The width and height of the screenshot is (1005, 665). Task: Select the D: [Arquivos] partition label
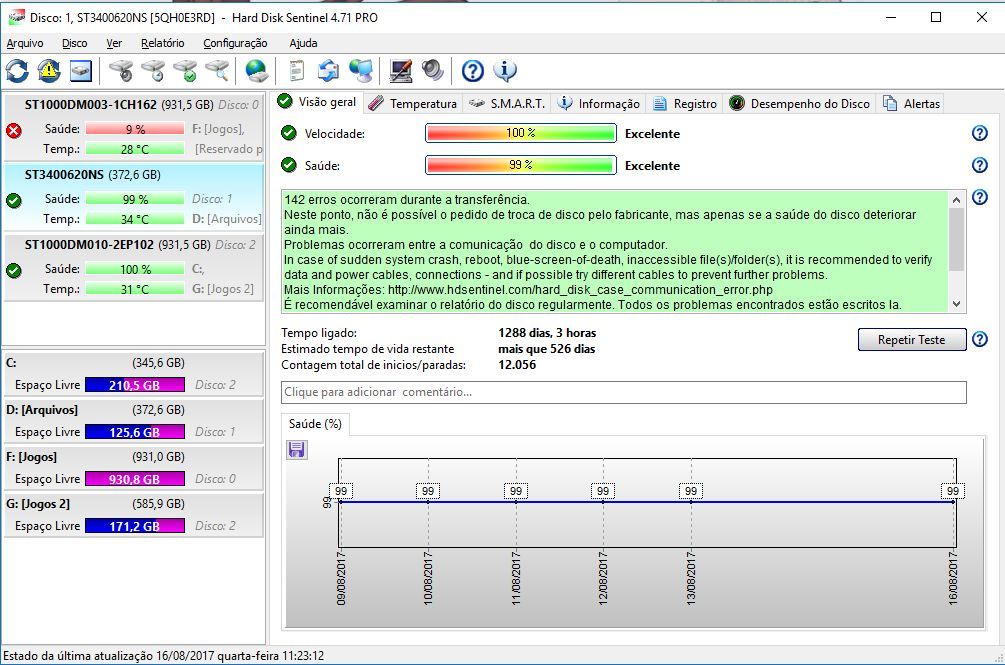(42, 409)
